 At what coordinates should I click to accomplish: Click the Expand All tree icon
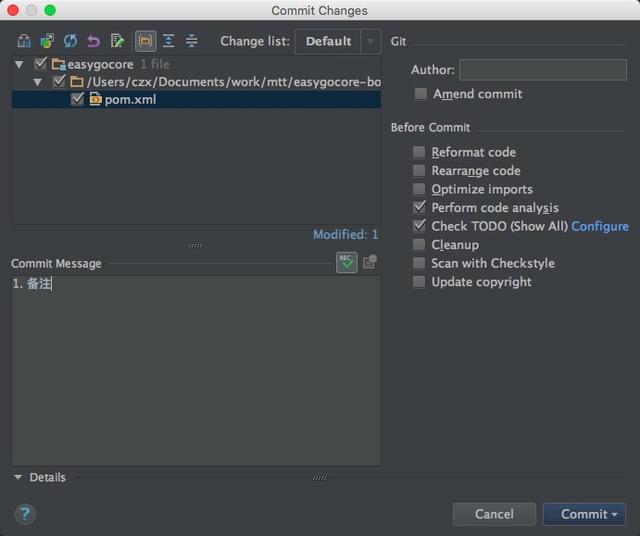(168, 41)
